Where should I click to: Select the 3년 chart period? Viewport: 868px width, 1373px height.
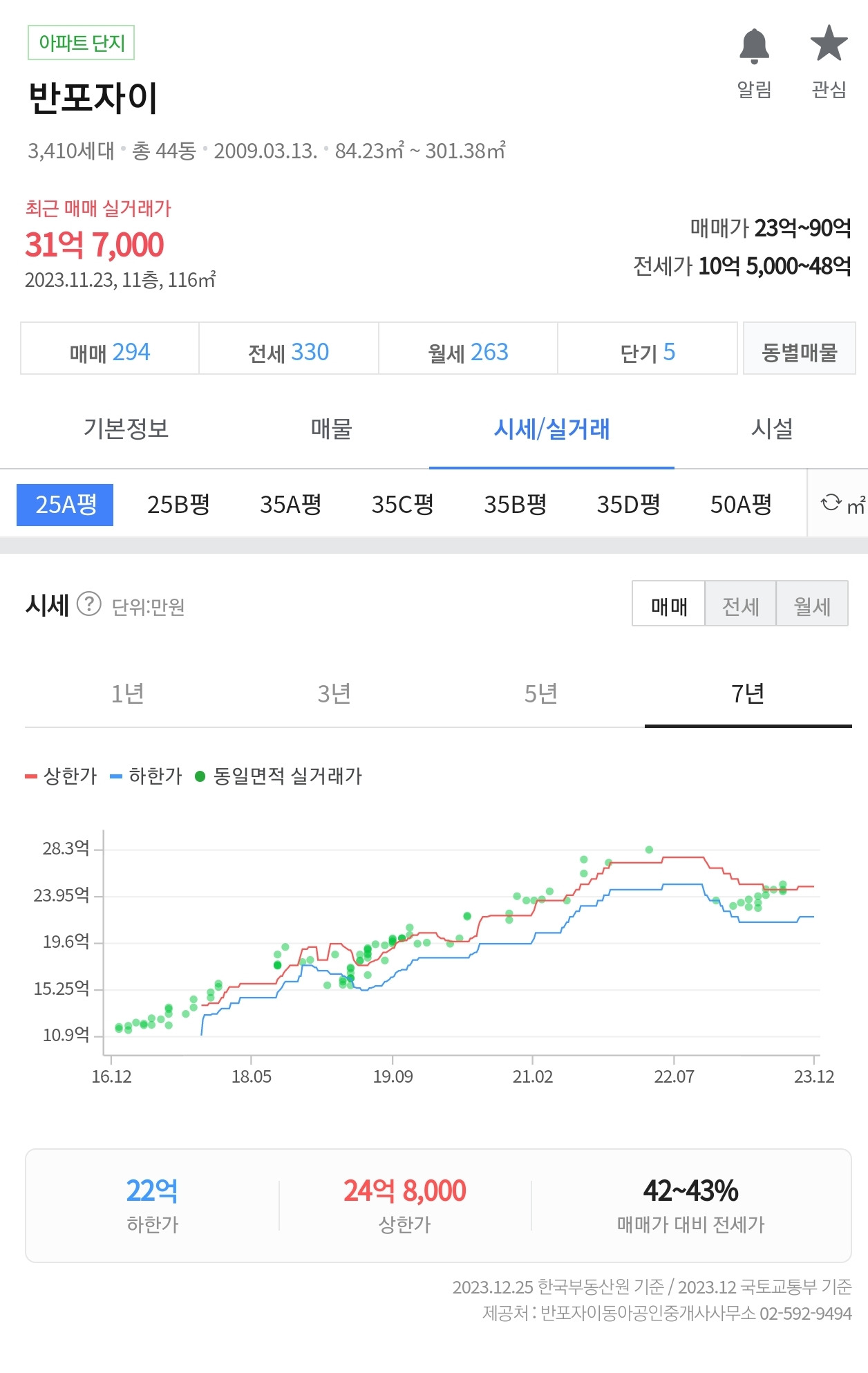334,693
